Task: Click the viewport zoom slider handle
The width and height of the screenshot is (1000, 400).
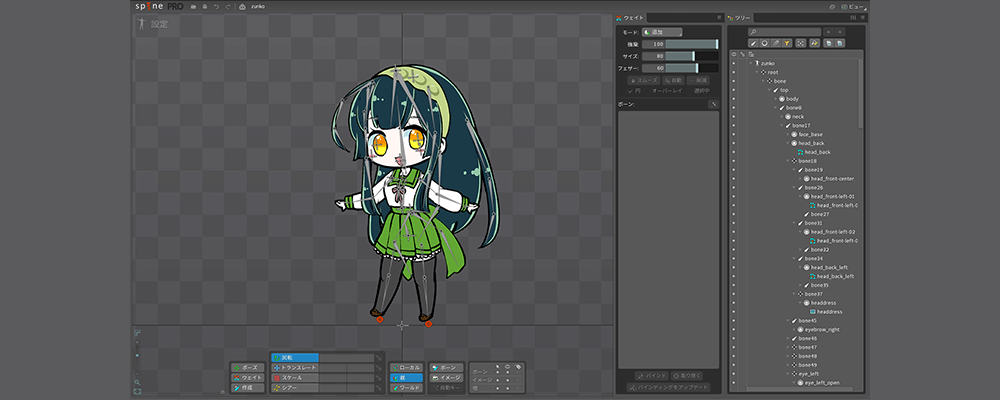Action: click(137, 355)
